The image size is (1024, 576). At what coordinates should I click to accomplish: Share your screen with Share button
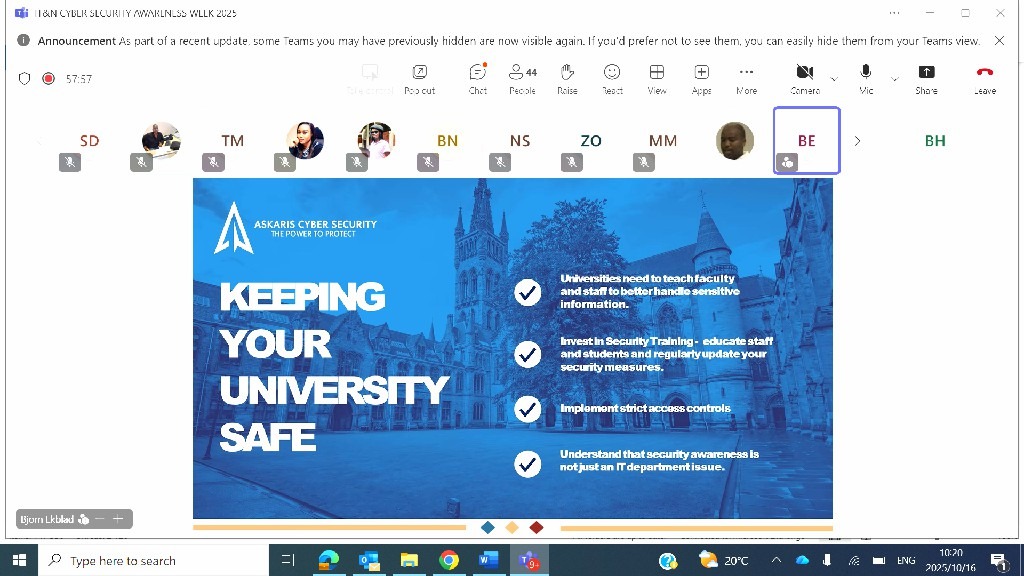click(x=927, y=78)
